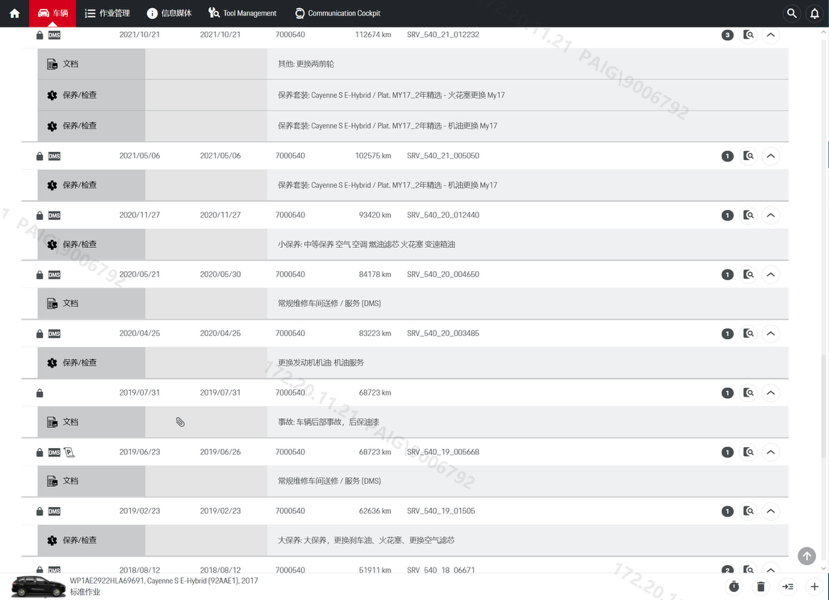The image size is (829, 600).
Task: Collapse the SRV_540_21_012232 entry
Action: tap(771, 35)
